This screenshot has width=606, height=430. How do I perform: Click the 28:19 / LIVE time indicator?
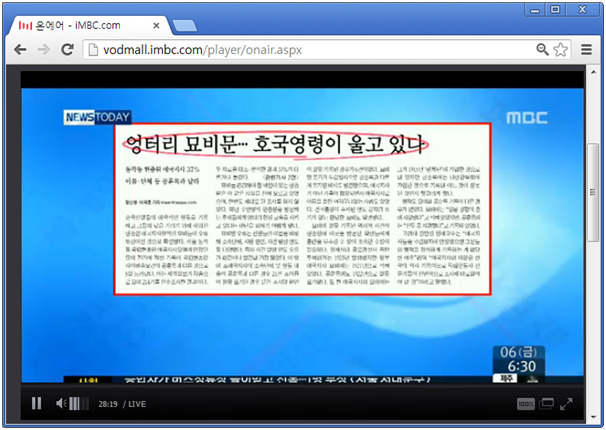(122, 404)
